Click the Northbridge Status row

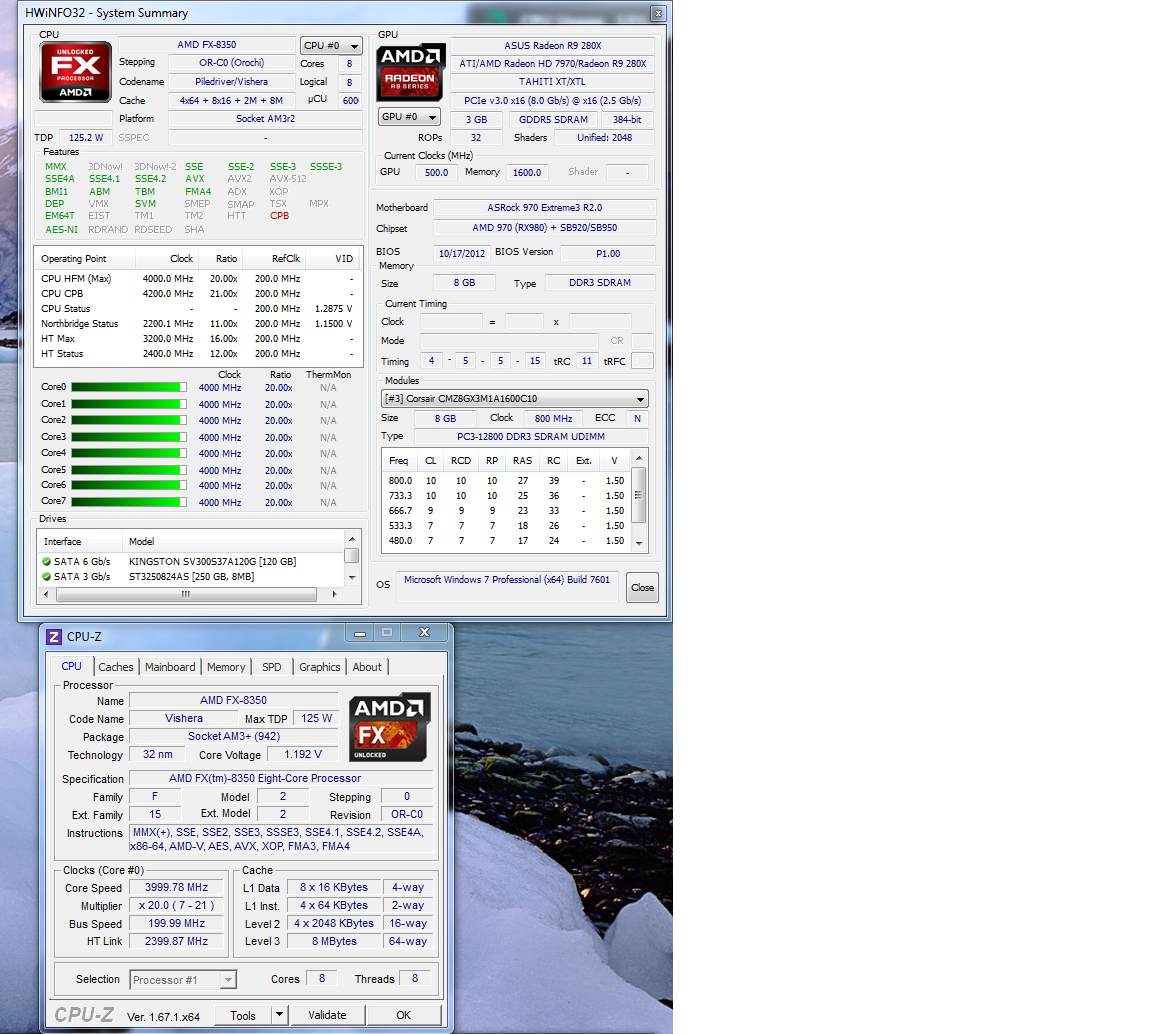pos(198,323)
